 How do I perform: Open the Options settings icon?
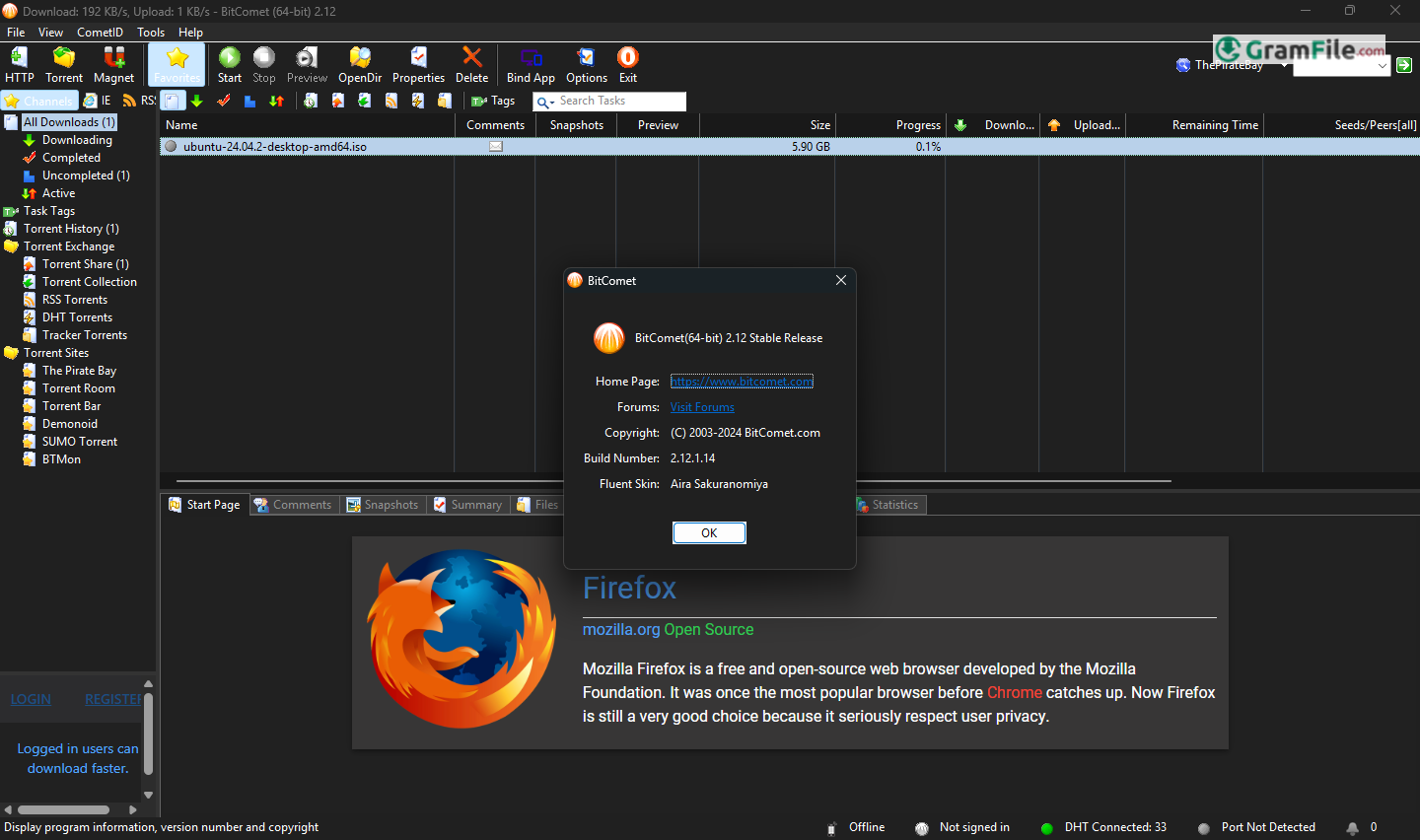[587, 65]
